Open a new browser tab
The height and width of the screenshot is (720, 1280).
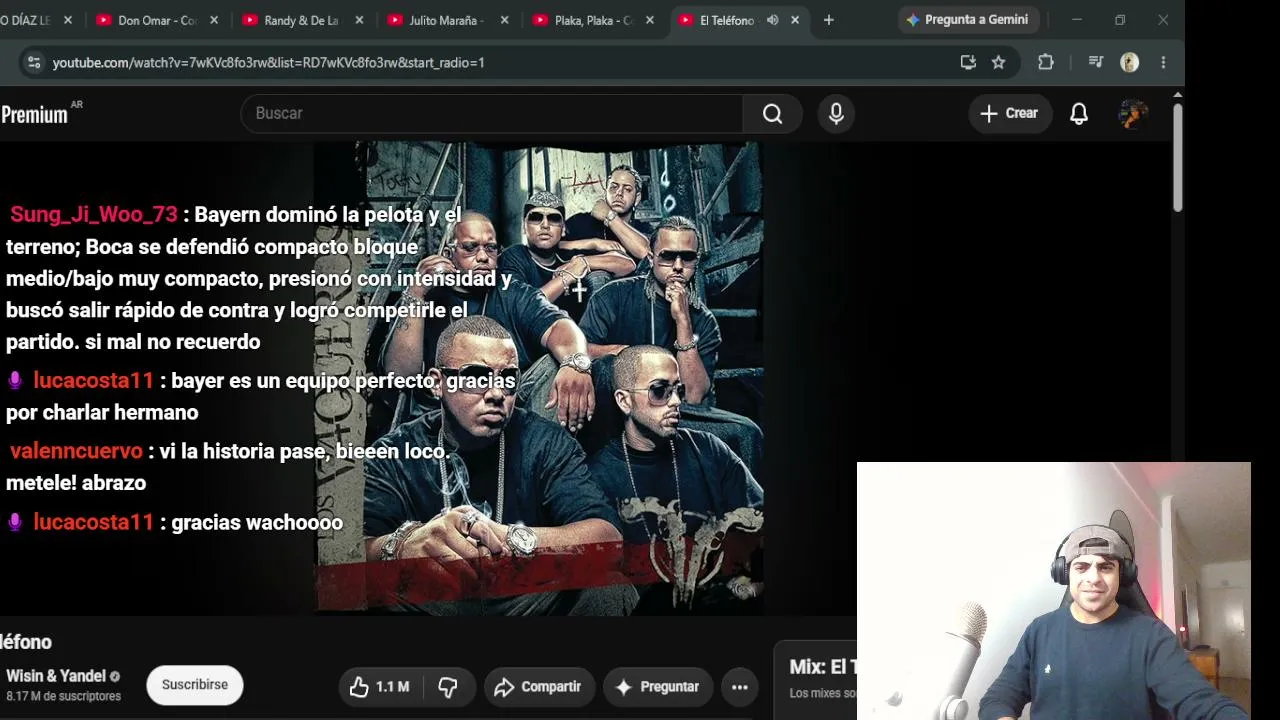pyautogui.click(x=828, y=20)
